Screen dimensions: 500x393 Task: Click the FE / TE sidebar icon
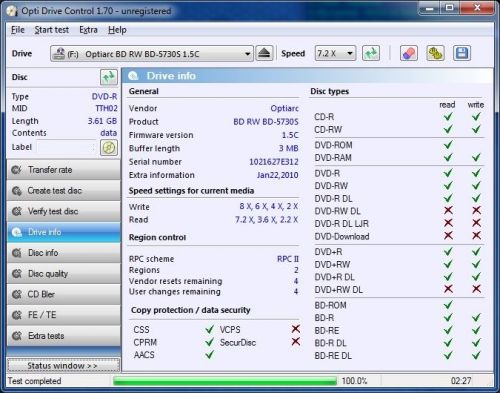[16, 315]
